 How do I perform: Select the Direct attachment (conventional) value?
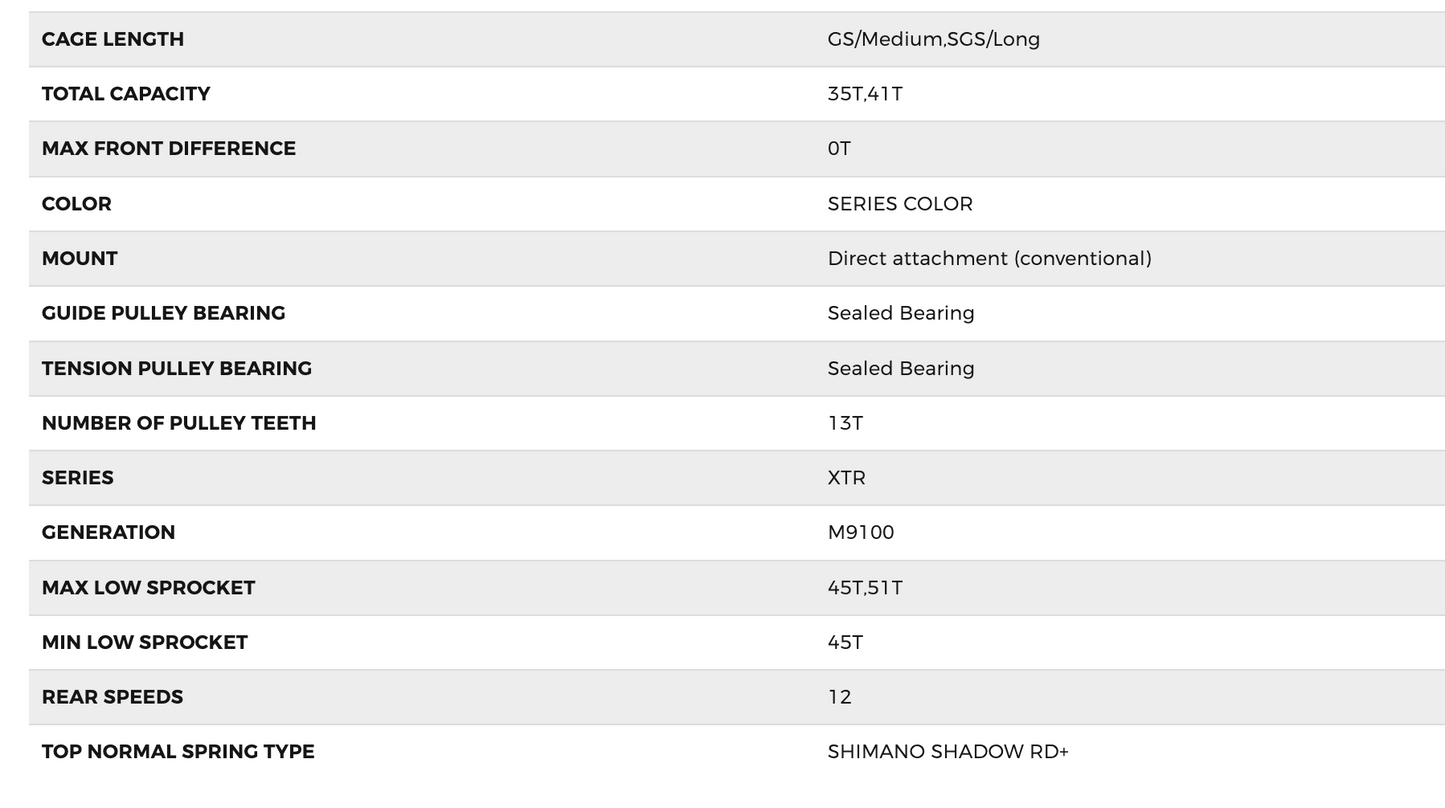click(x=989, y=259)
